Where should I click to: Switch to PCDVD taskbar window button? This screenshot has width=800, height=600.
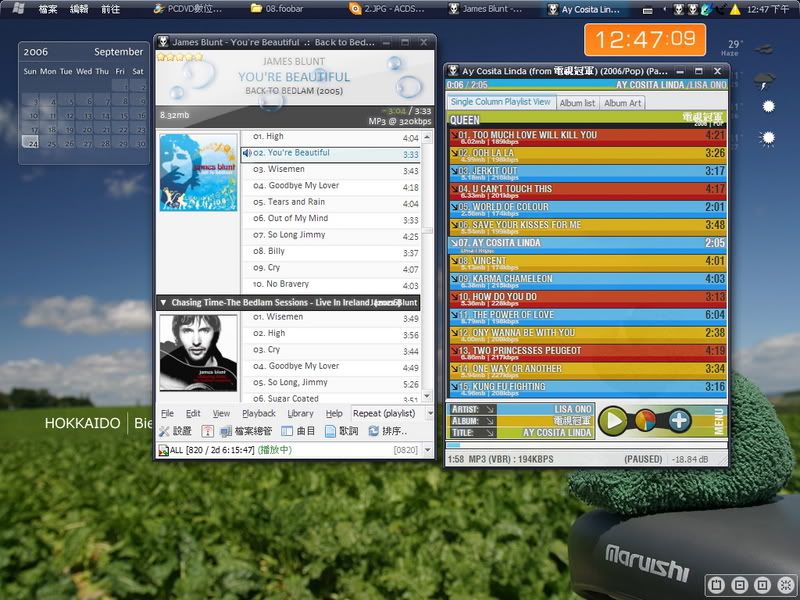(x=189, y=9)
